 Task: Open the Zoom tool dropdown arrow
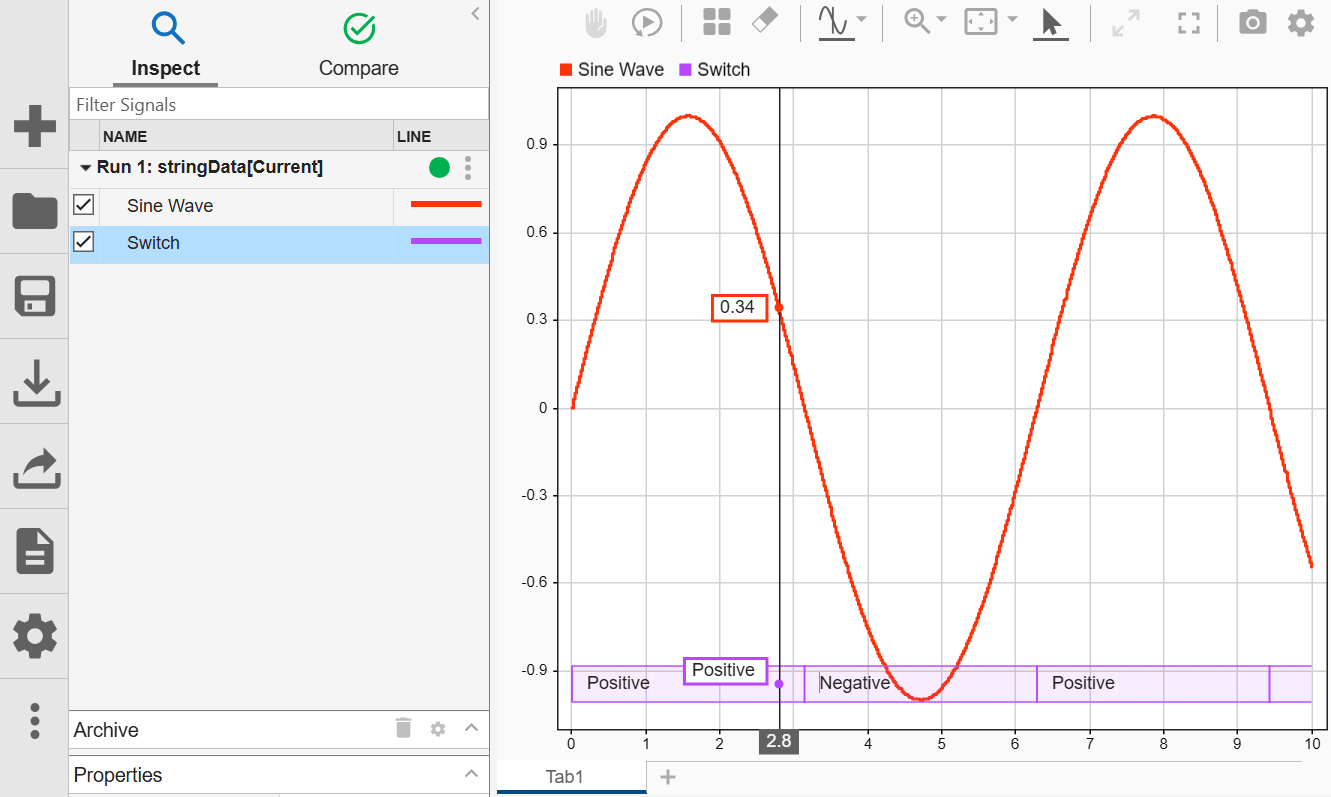click(942, 20)
